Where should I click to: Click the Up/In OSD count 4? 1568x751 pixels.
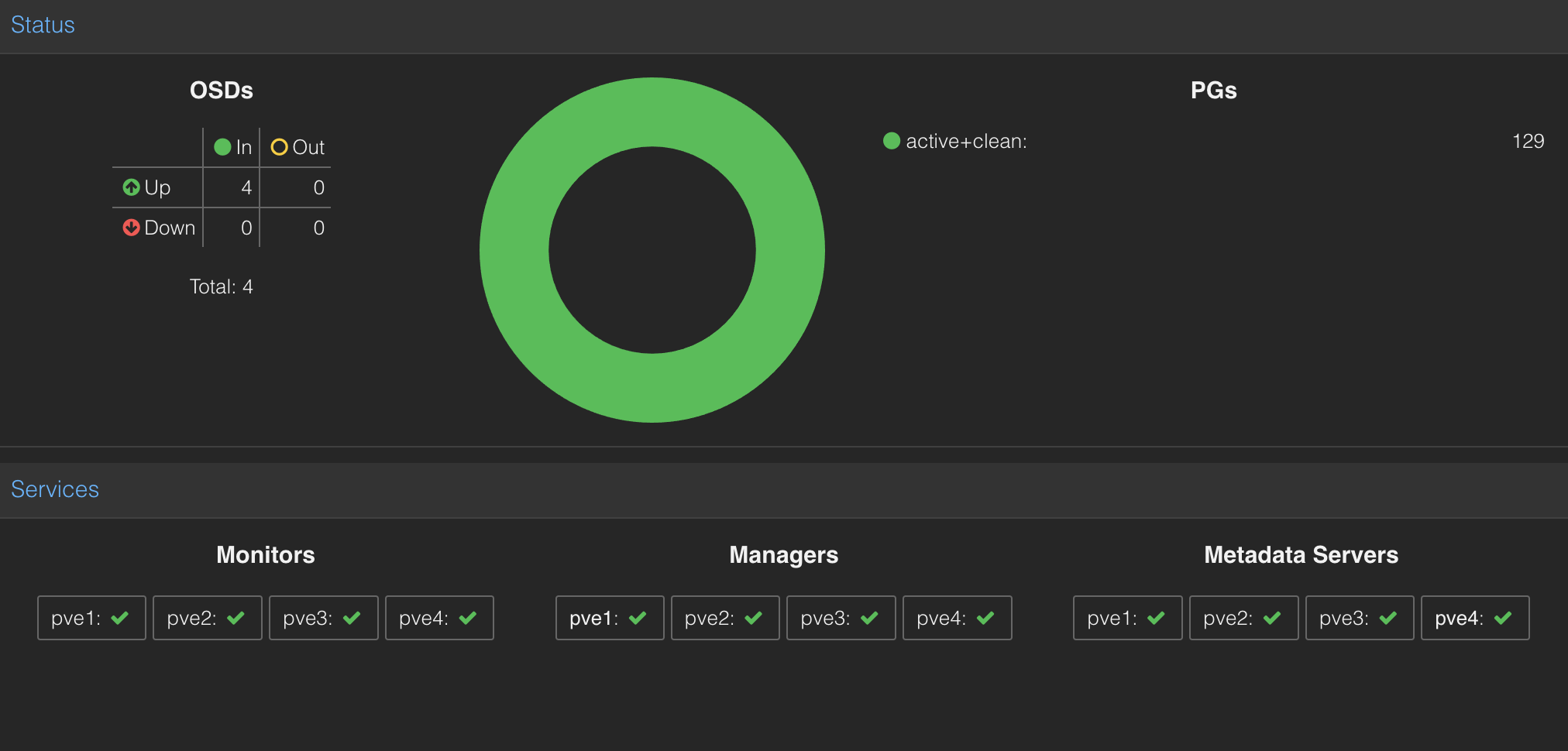click(246, 187)
